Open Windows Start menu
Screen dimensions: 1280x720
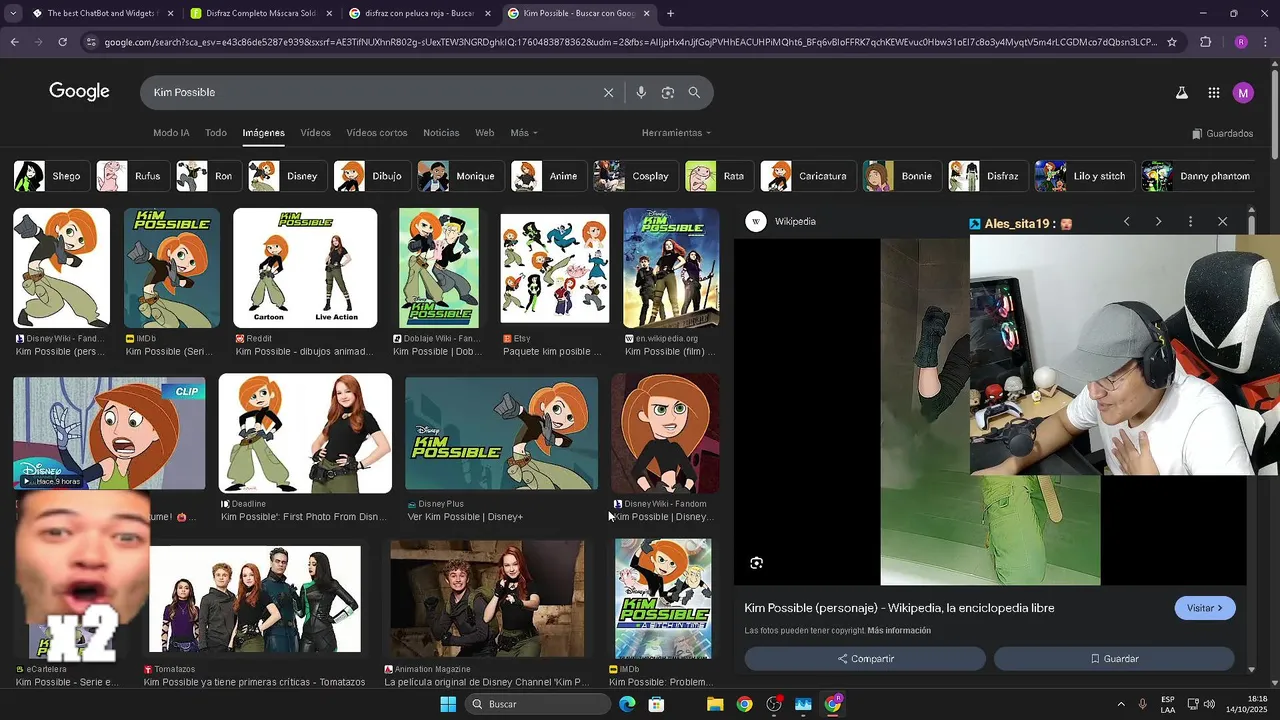coord(448,704)
